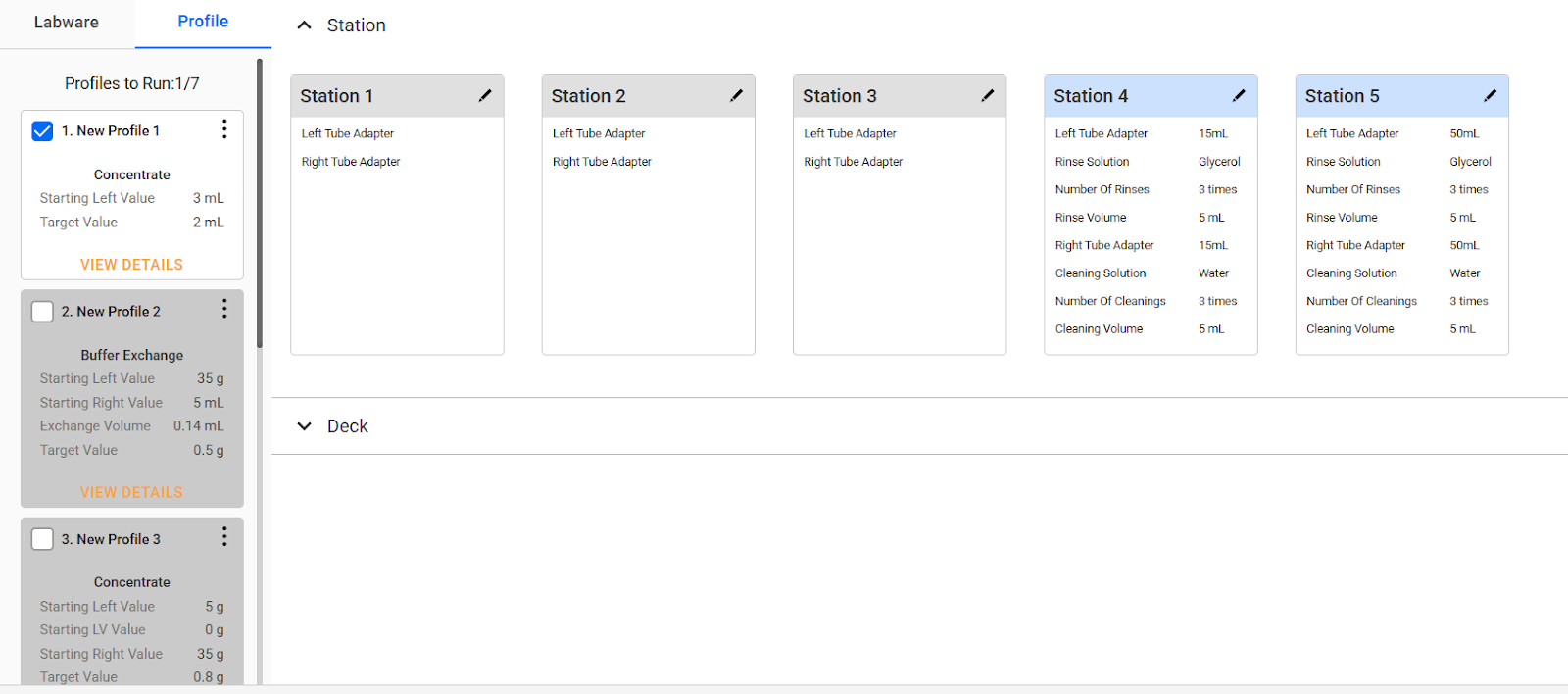Click the Station 2 edit pencil
The height and width of the screenshot is (694, 1568).
click(x=736, y=95)
